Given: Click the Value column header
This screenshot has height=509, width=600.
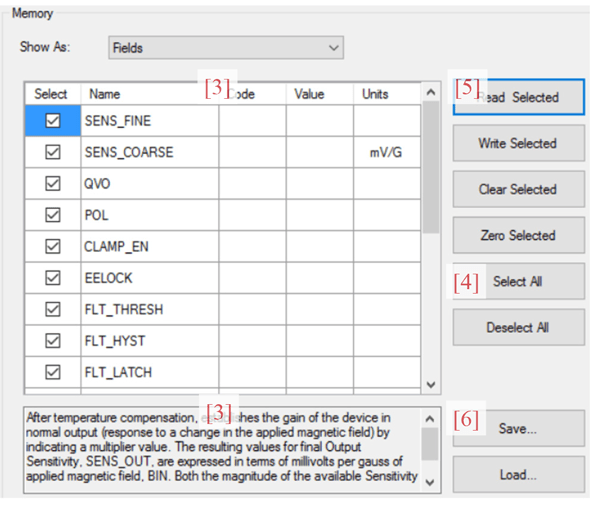Looking at the screenshot, I should click(x=320, y=94).
